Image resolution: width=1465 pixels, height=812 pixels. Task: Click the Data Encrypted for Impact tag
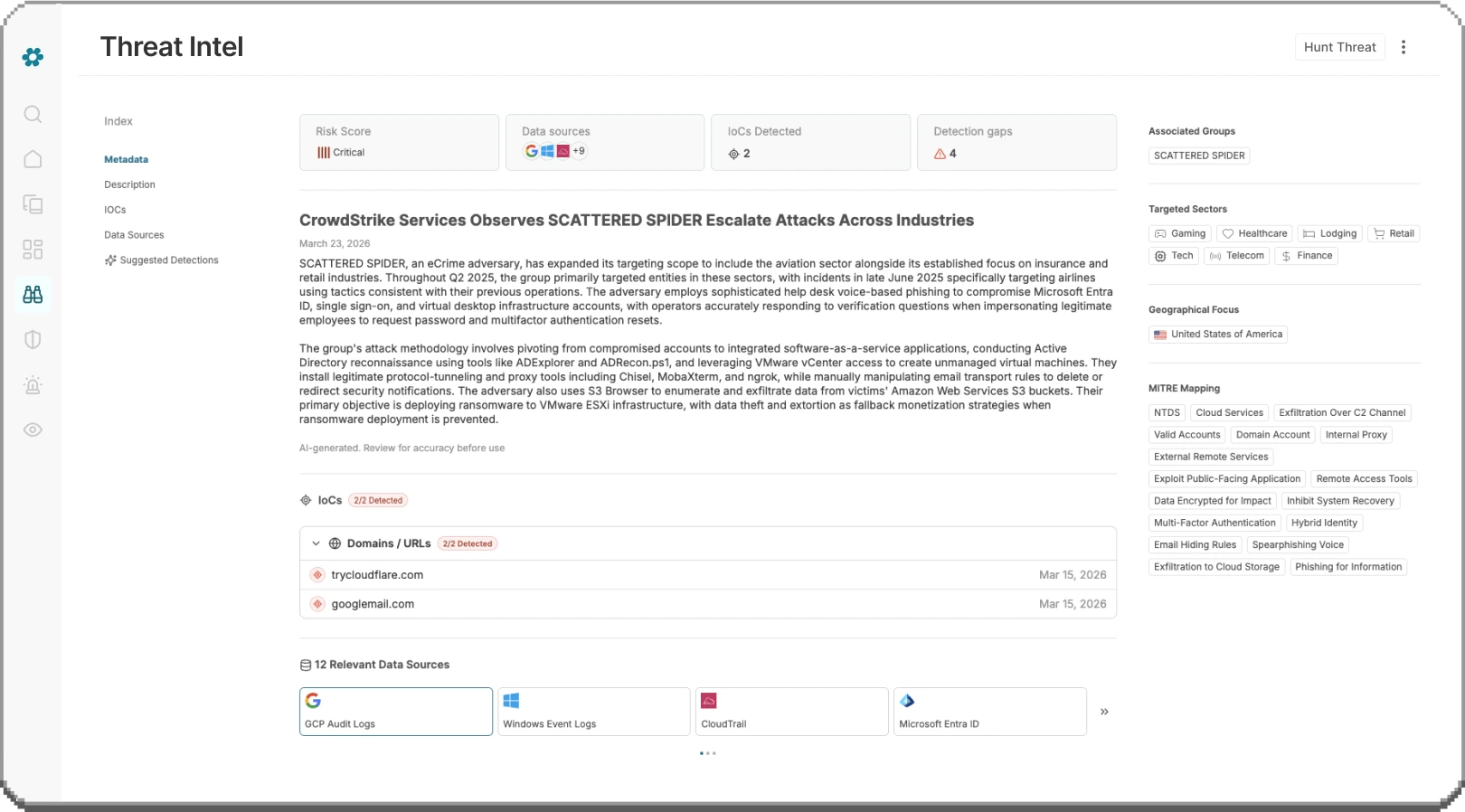point(1213,501)
